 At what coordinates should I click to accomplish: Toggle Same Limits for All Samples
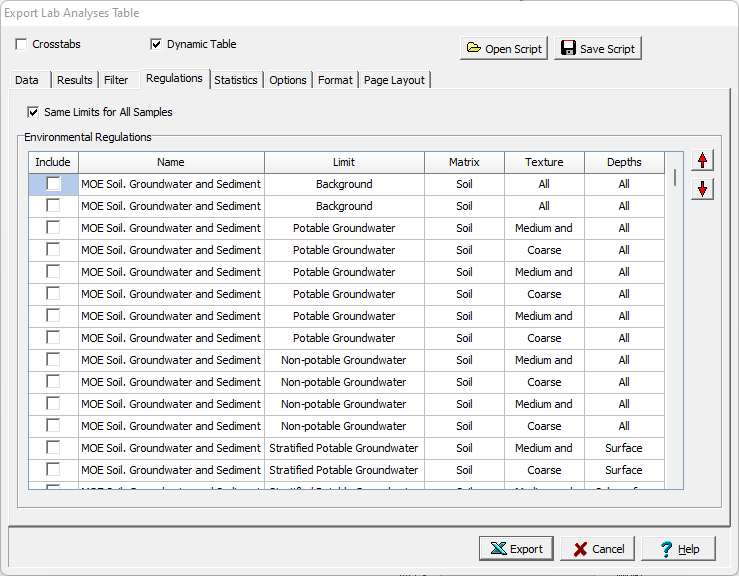click(34, 112)
